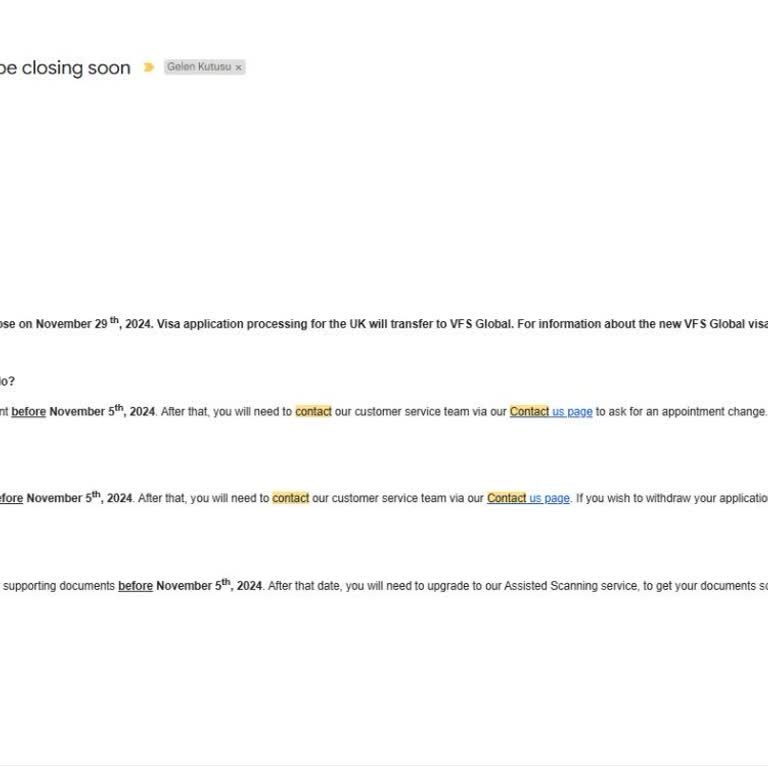Open the "us page" link before "to ask for an appointment change"
The height and width of the screenshot is (768, 768).
pos(572,411)
